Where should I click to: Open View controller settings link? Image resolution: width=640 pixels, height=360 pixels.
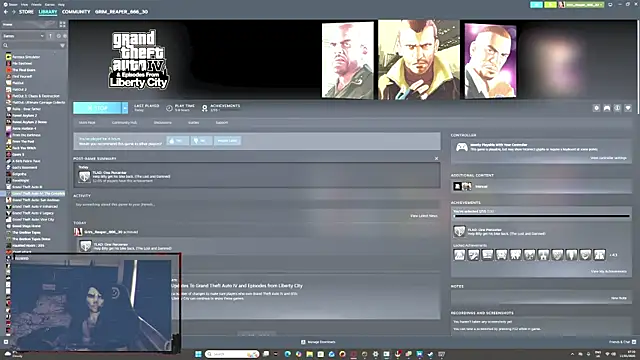click(x=608, y=158)
